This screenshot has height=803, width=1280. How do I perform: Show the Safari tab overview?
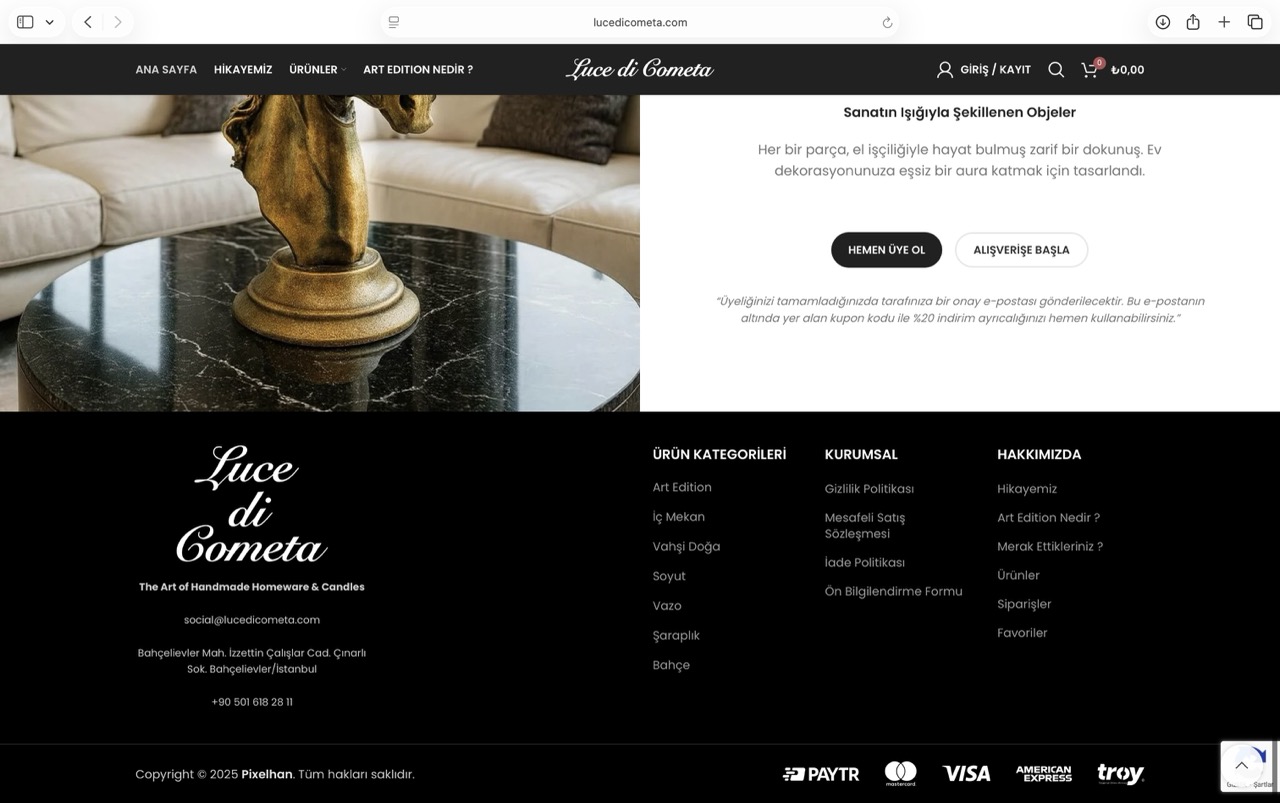click(1255, 22)
